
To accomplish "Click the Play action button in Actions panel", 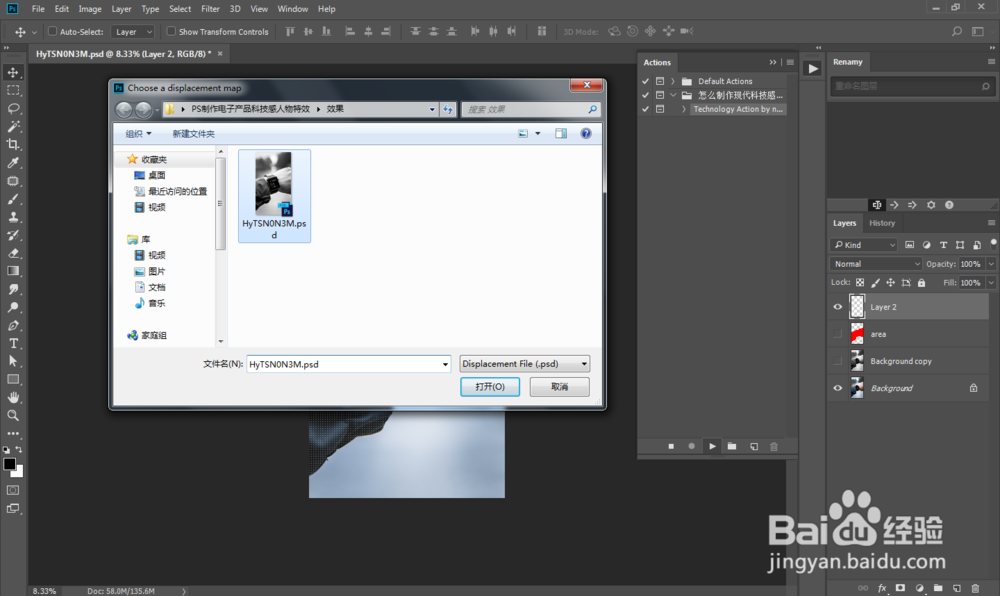I will pyautogui.click(x=712, y=446).
